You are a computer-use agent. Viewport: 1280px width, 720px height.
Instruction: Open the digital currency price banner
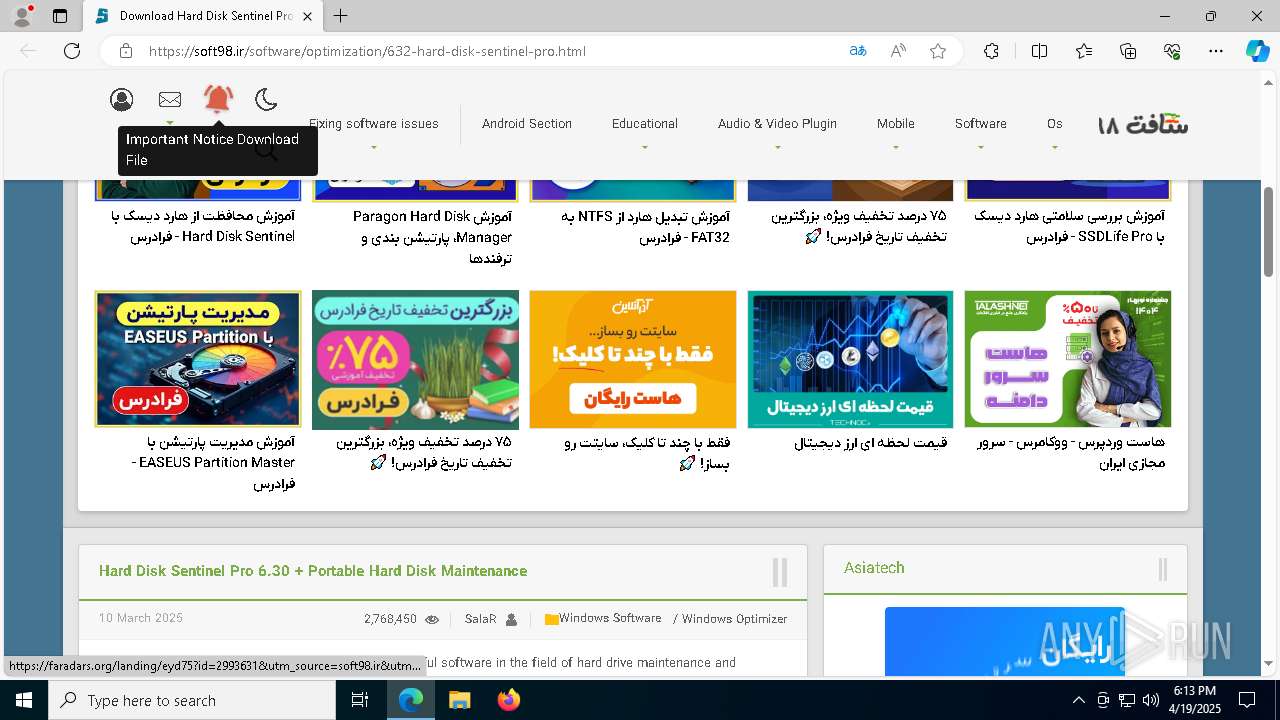click(x=850, y=359)
